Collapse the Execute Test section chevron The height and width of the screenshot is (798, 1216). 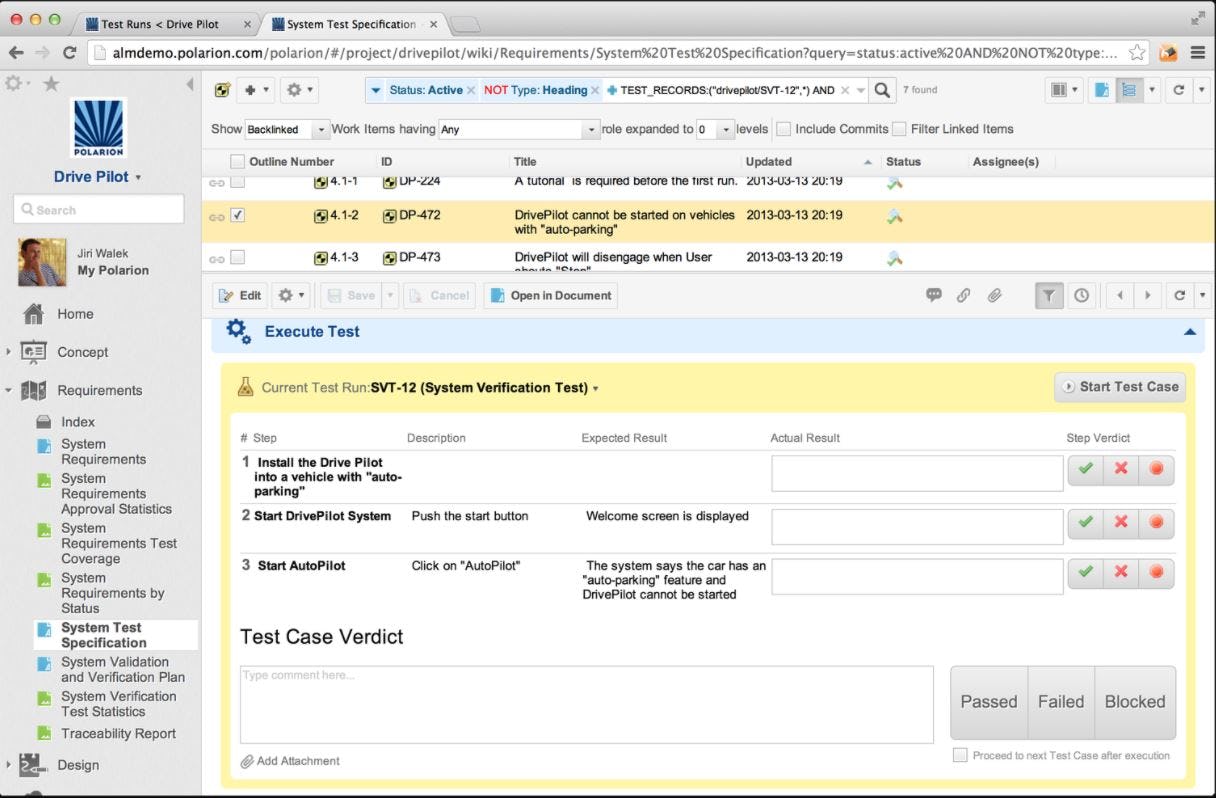1189,331
